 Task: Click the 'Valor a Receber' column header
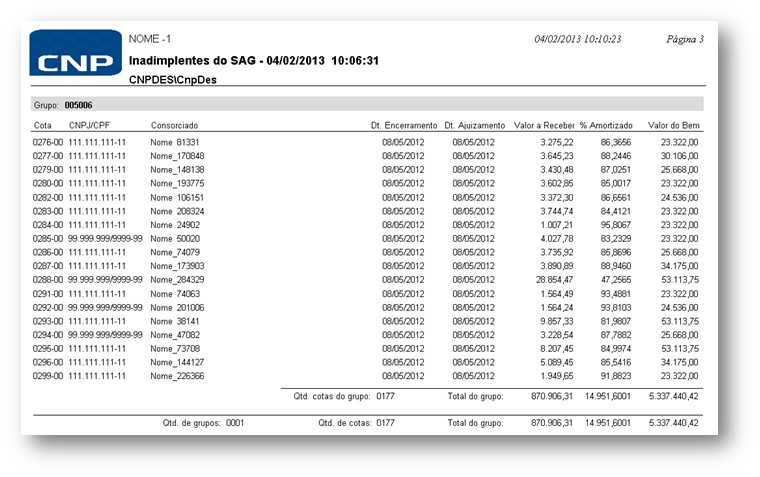point(544,126)
